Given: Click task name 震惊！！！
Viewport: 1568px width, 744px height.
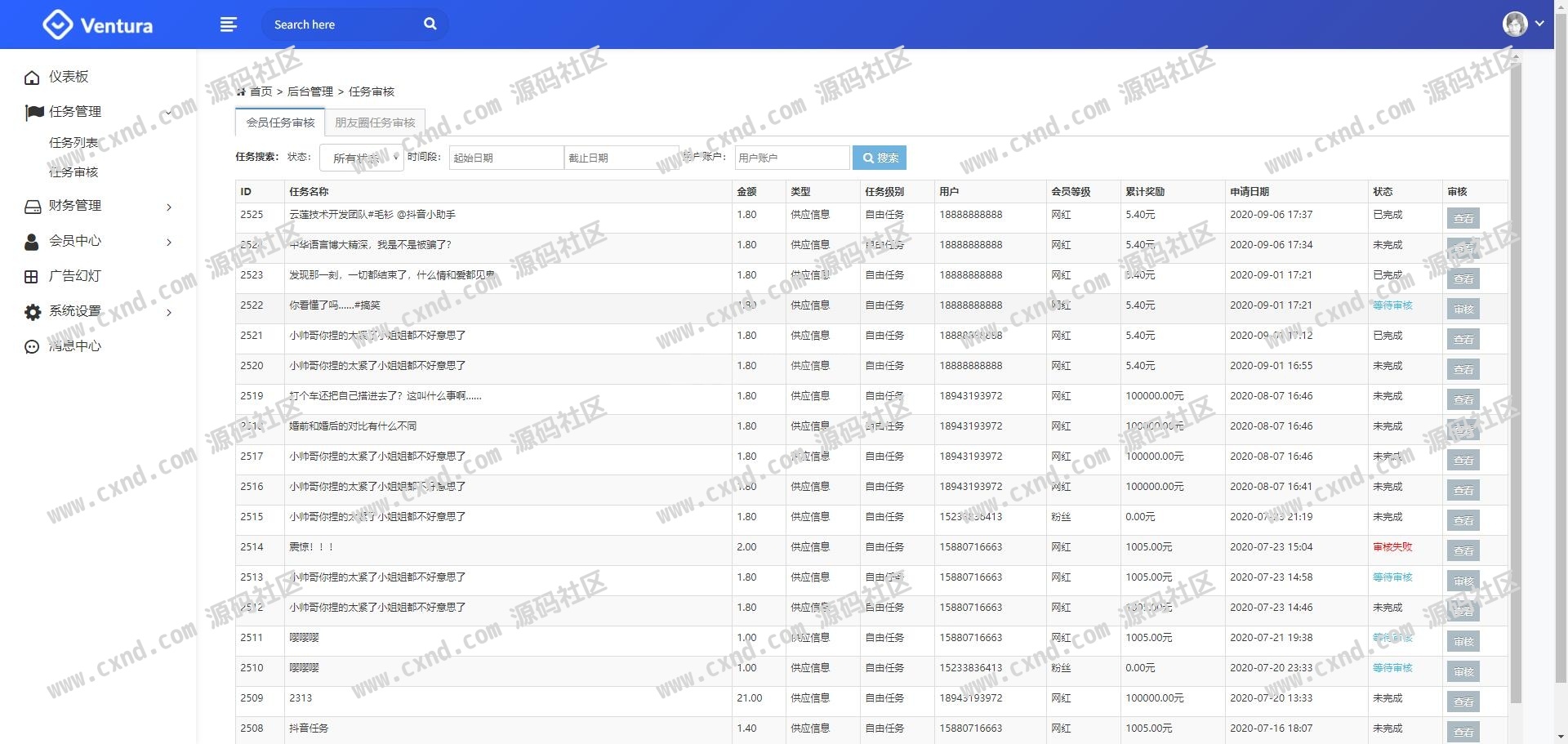Looking at the screenshot, I should pos(311,547).
